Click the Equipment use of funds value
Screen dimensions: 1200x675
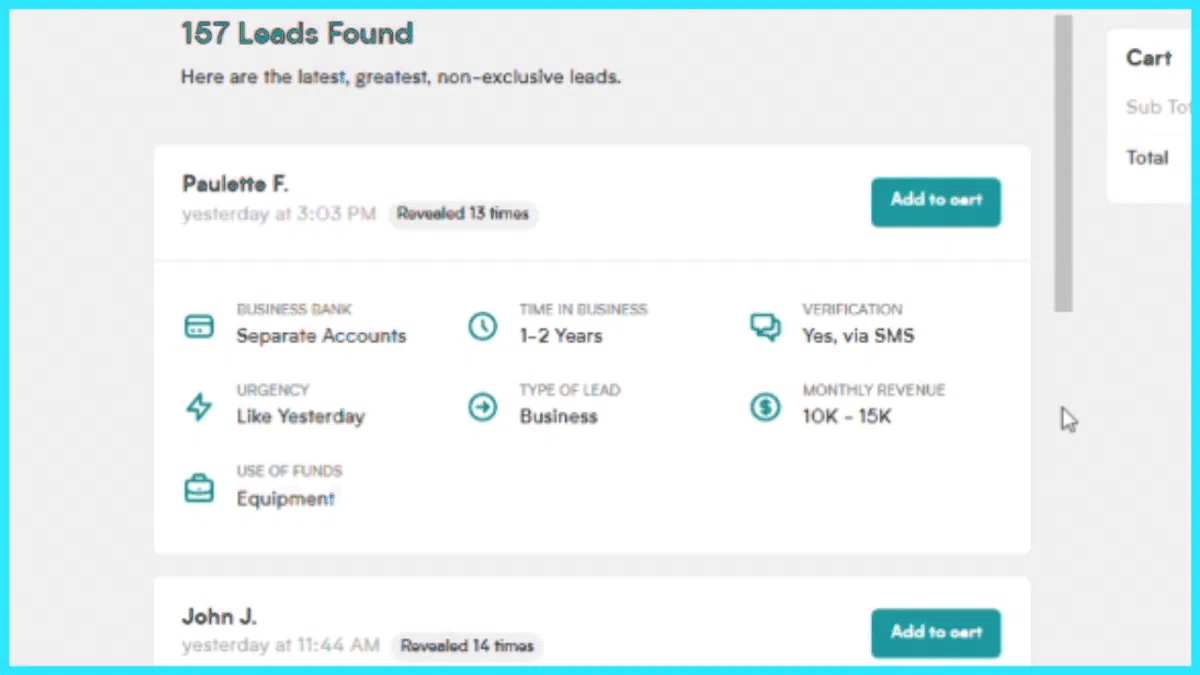pos(285,498)
